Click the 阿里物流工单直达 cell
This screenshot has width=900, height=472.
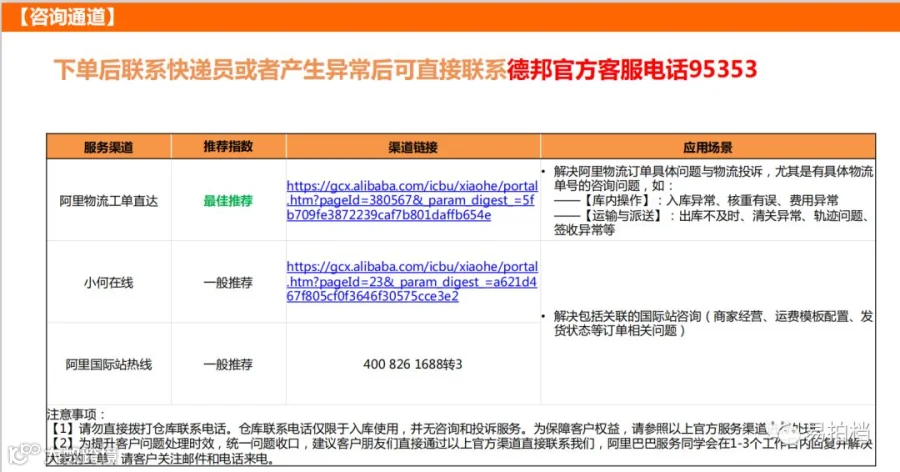(108, 201)
